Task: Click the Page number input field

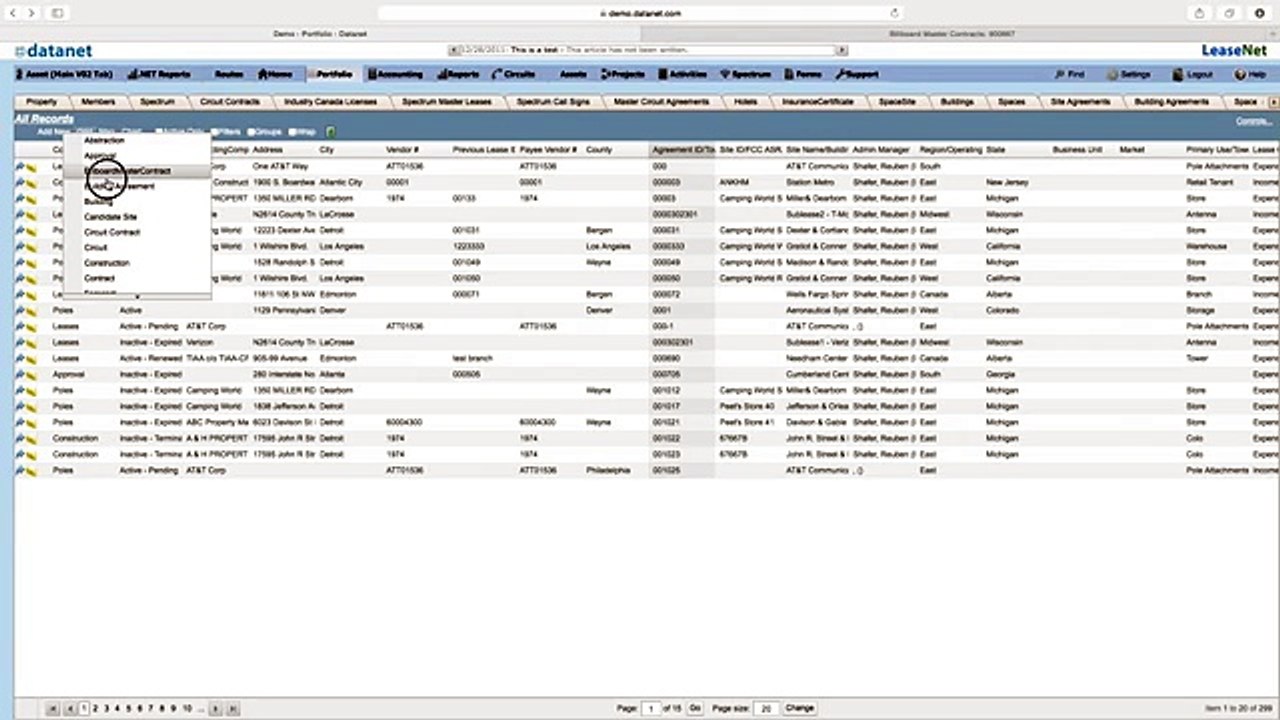Action: click(651, 708)
